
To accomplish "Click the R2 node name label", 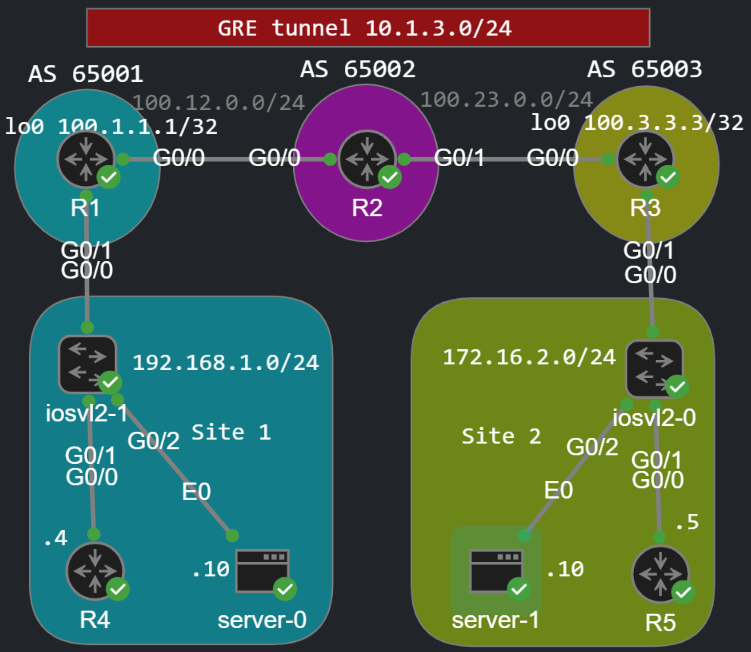I will click(x=367, y=208).
